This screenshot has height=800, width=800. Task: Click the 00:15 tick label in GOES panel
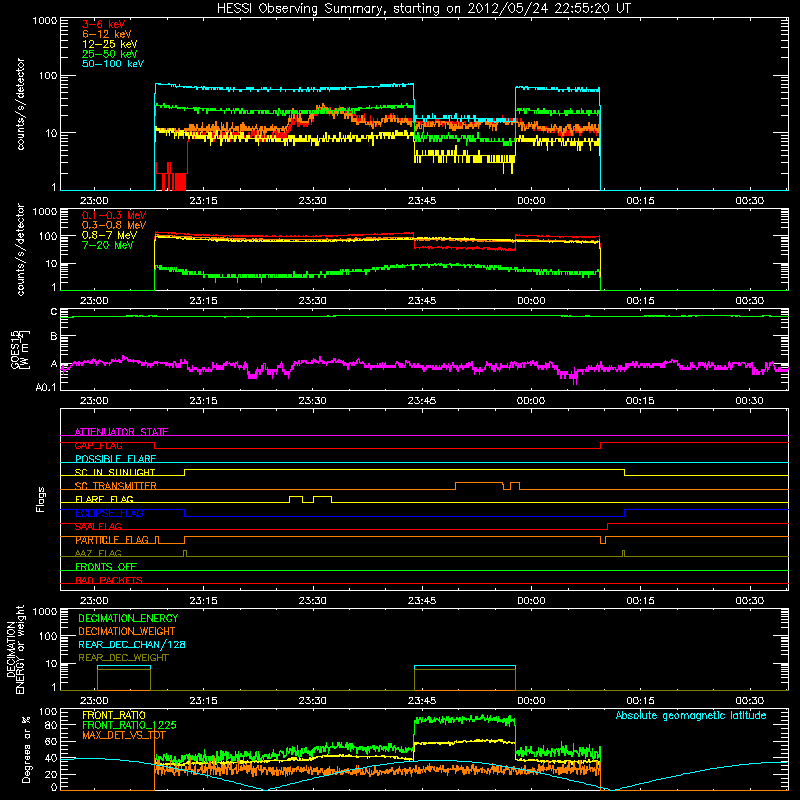coord(640,401)
